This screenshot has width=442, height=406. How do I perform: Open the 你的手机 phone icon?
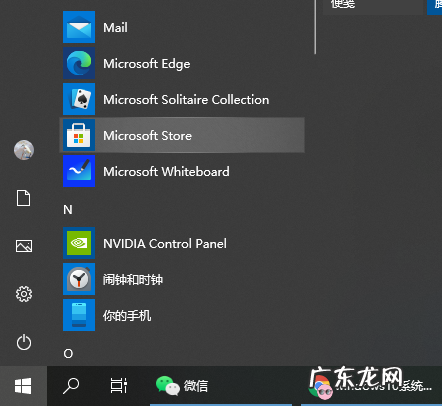[79, 315]
